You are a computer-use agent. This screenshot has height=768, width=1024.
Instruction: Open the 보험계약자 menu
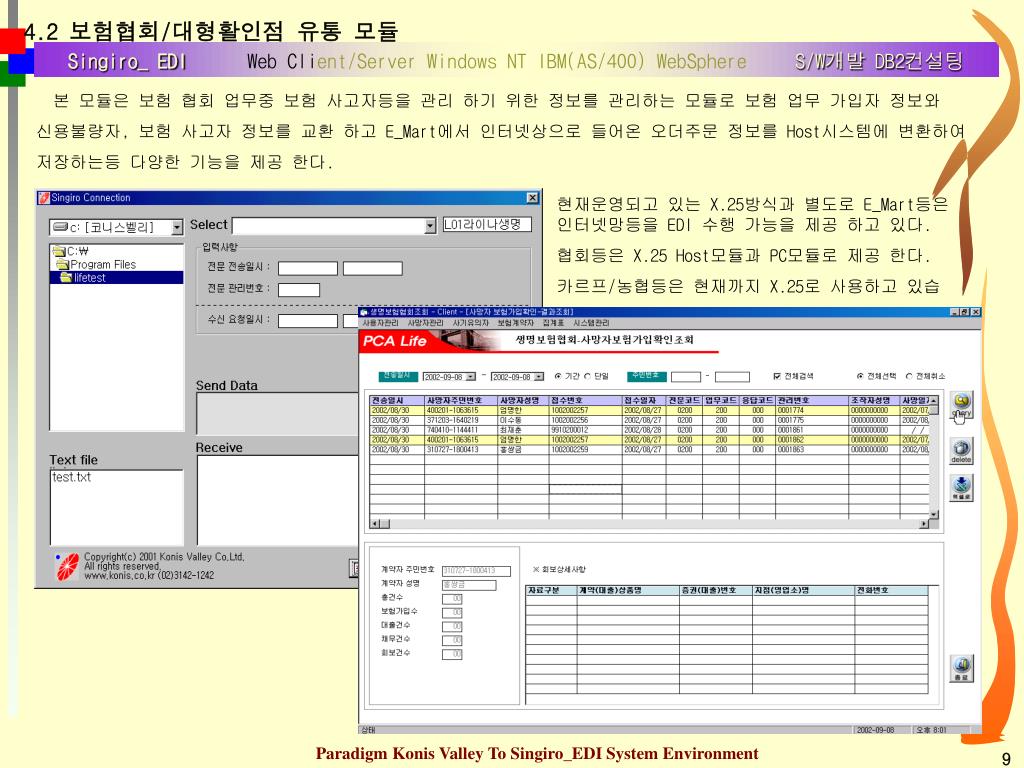pyautogui.click(x=515, y=323)
